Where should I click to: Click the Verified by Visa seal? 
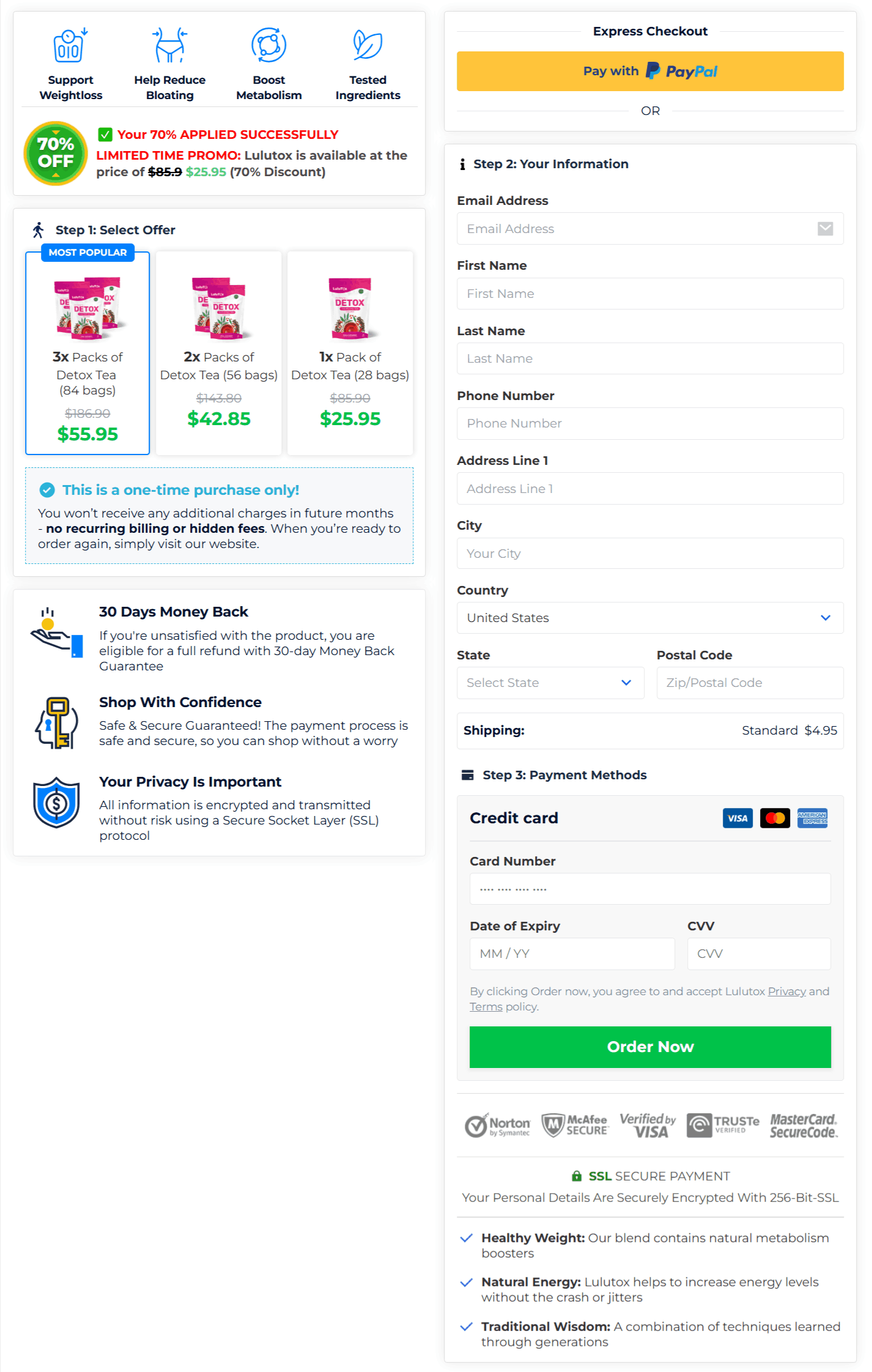[647, 1125]
